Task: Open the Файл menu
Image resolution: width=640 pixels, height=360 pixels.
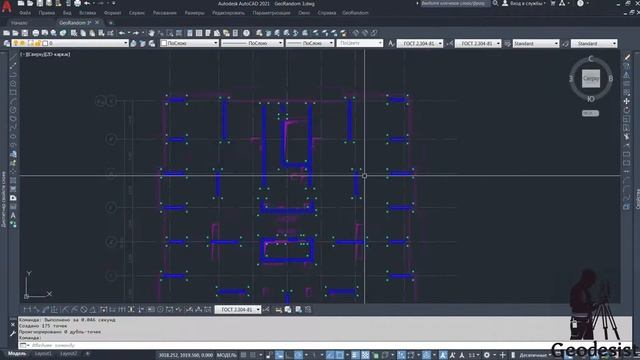Action: click(24, 13)
